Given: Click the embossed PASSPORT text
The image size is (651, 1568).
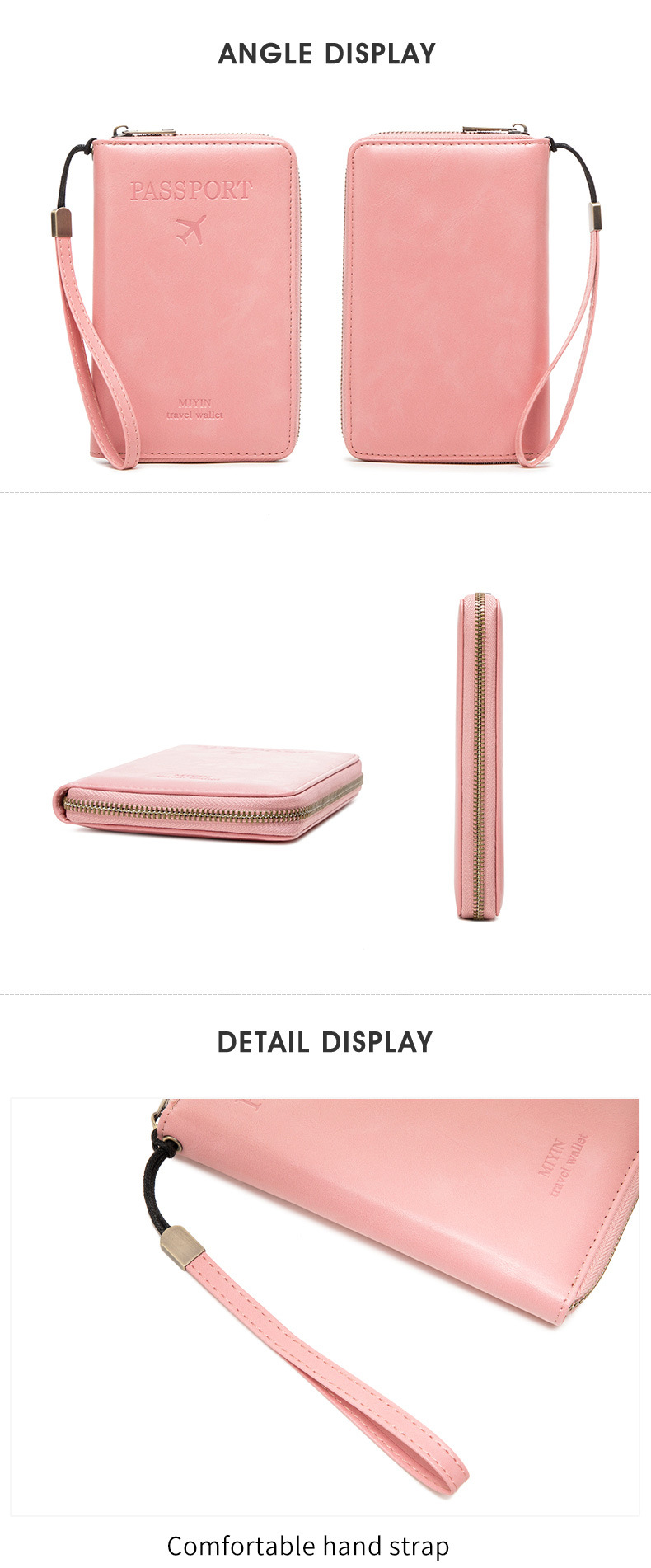Looking at the screenshot, I should [x=190, y=190].
